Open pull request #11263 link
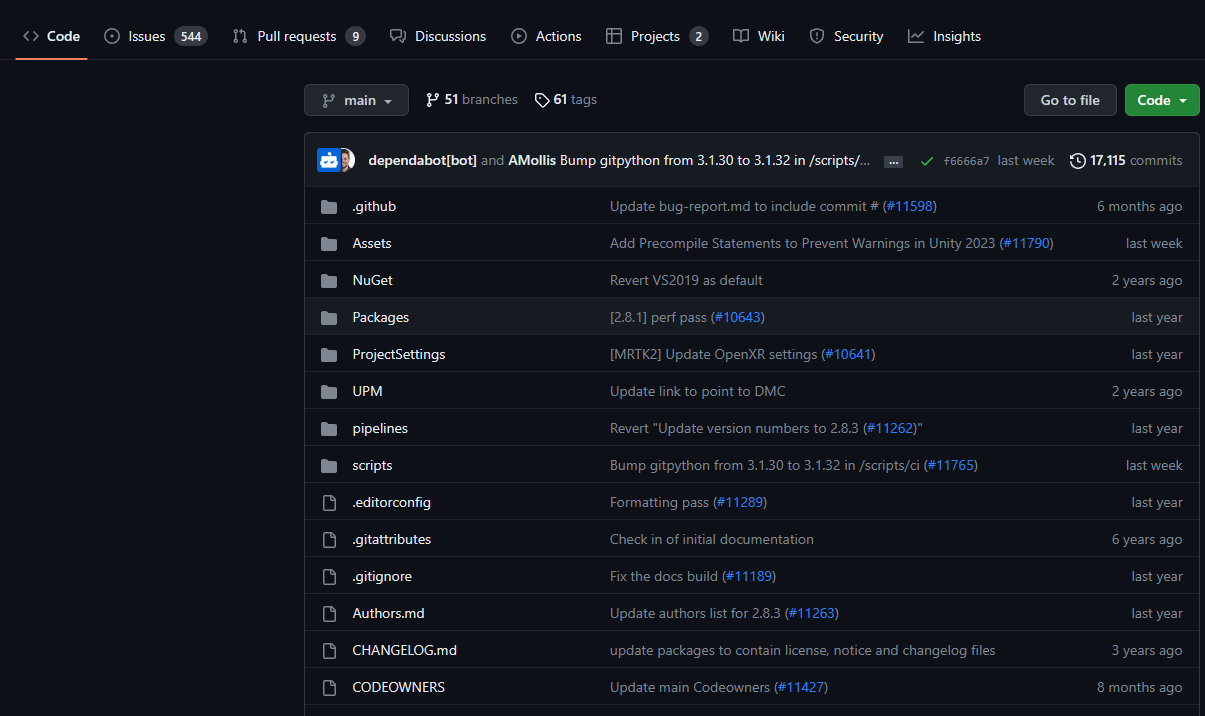The width and height of the screenshot is (1205, 716). (x=812, y=613)
